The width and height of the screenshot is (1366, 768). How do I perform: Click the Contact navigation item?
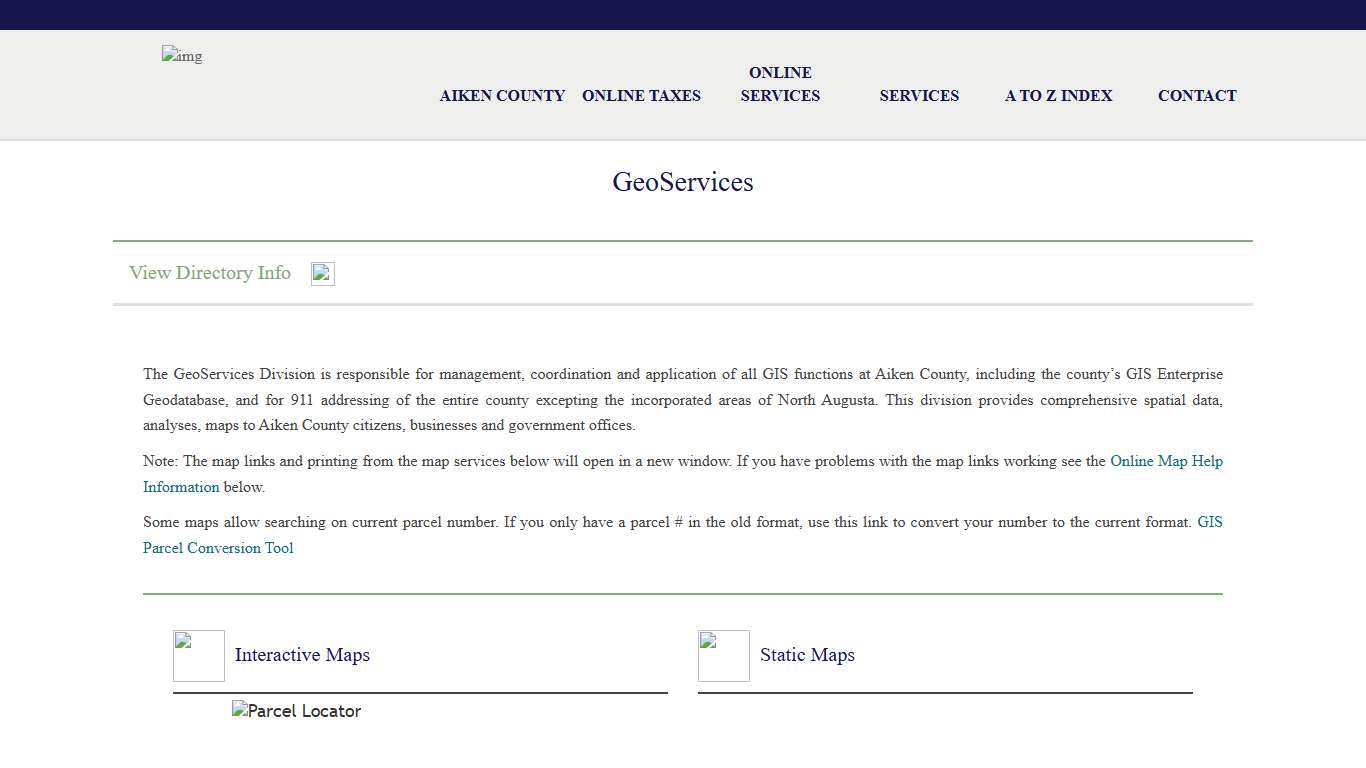[x=1197, y=95]
